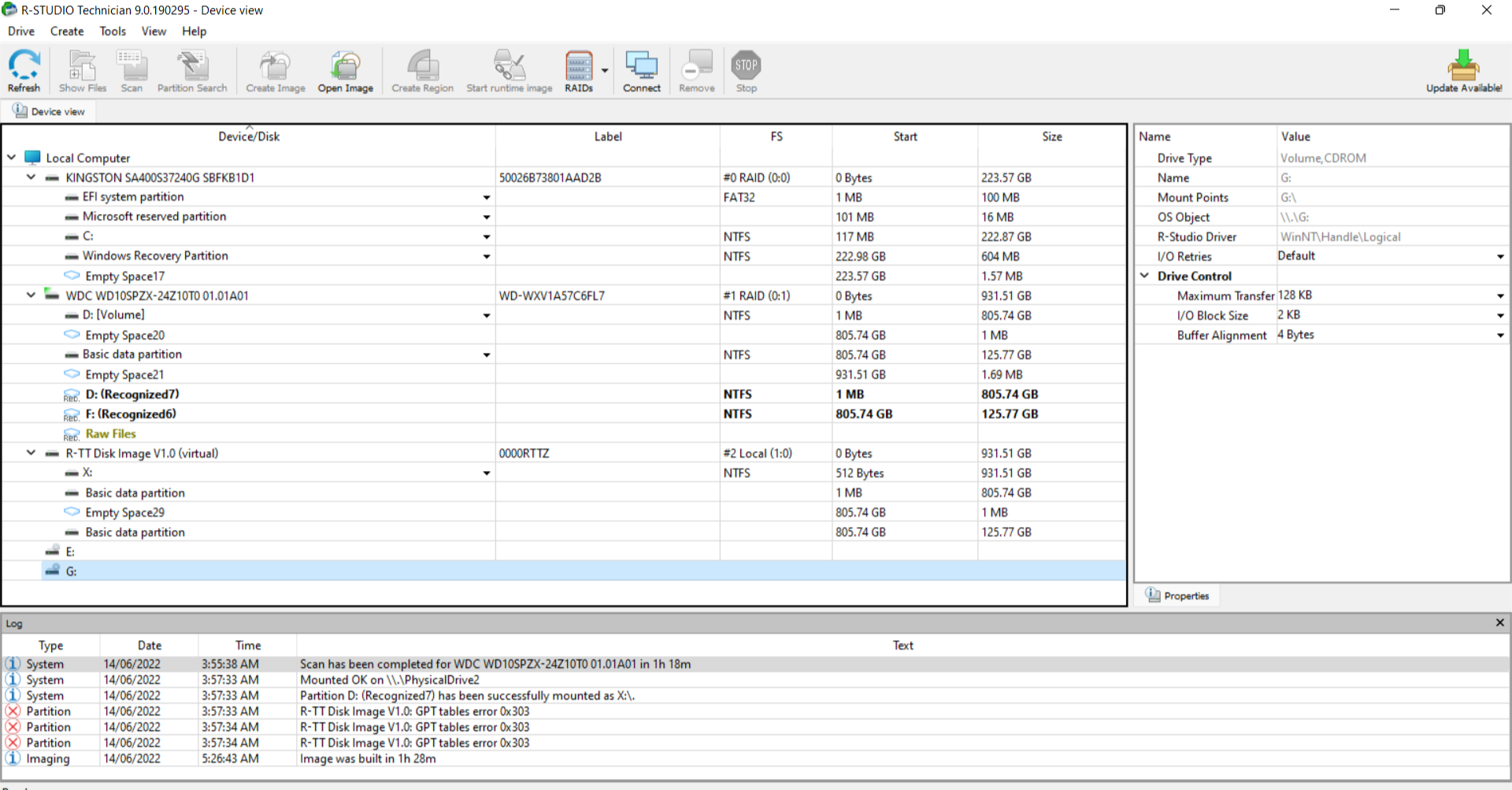Click the Local Computer icon
This screenshot has height=790, width=1512.
[x=32, y=158]
